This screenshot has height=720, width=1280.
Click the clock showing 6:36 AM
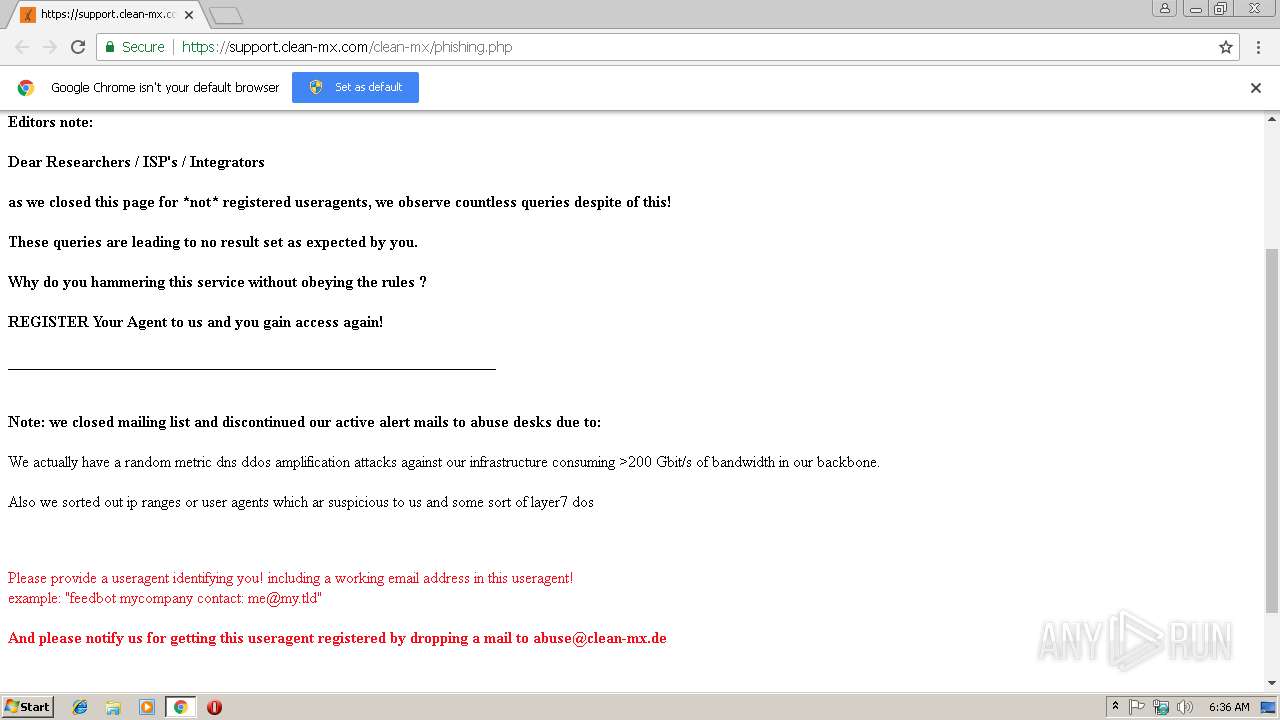point(1229,707)
